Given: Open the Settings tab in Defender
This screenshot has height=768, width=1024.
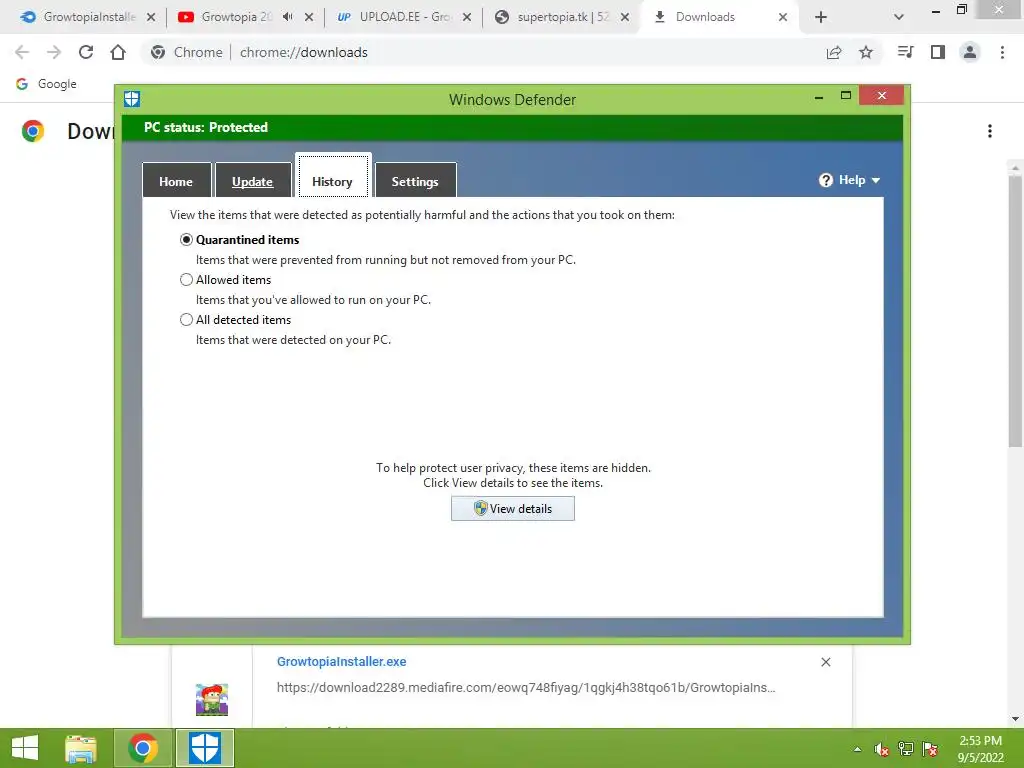Looking at the screenshot, I should pos(415,181).
